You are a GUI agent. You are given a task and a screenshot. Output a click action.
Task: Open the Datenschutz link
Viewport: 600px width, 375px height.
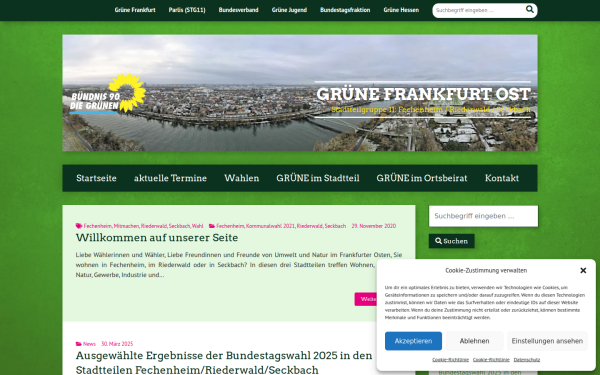(x=527, y=360)
